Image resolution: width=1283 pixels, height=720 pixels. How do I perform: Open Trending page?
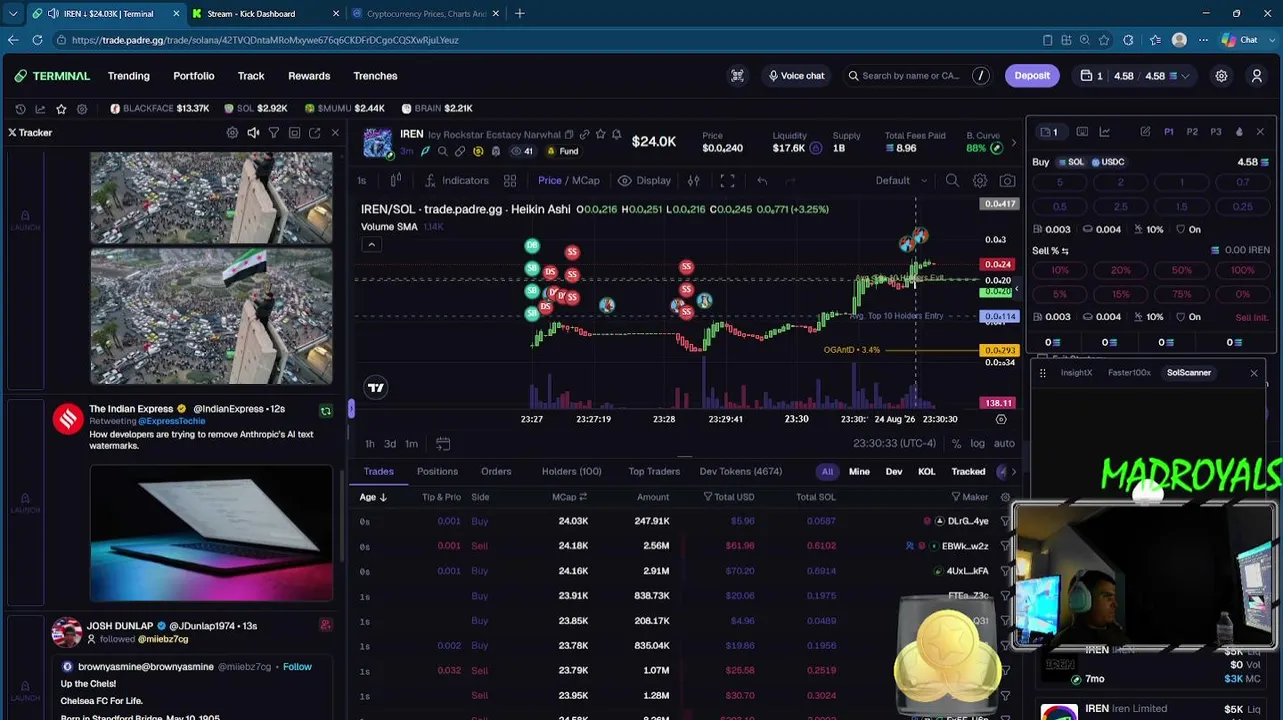(x=129, y=76)
